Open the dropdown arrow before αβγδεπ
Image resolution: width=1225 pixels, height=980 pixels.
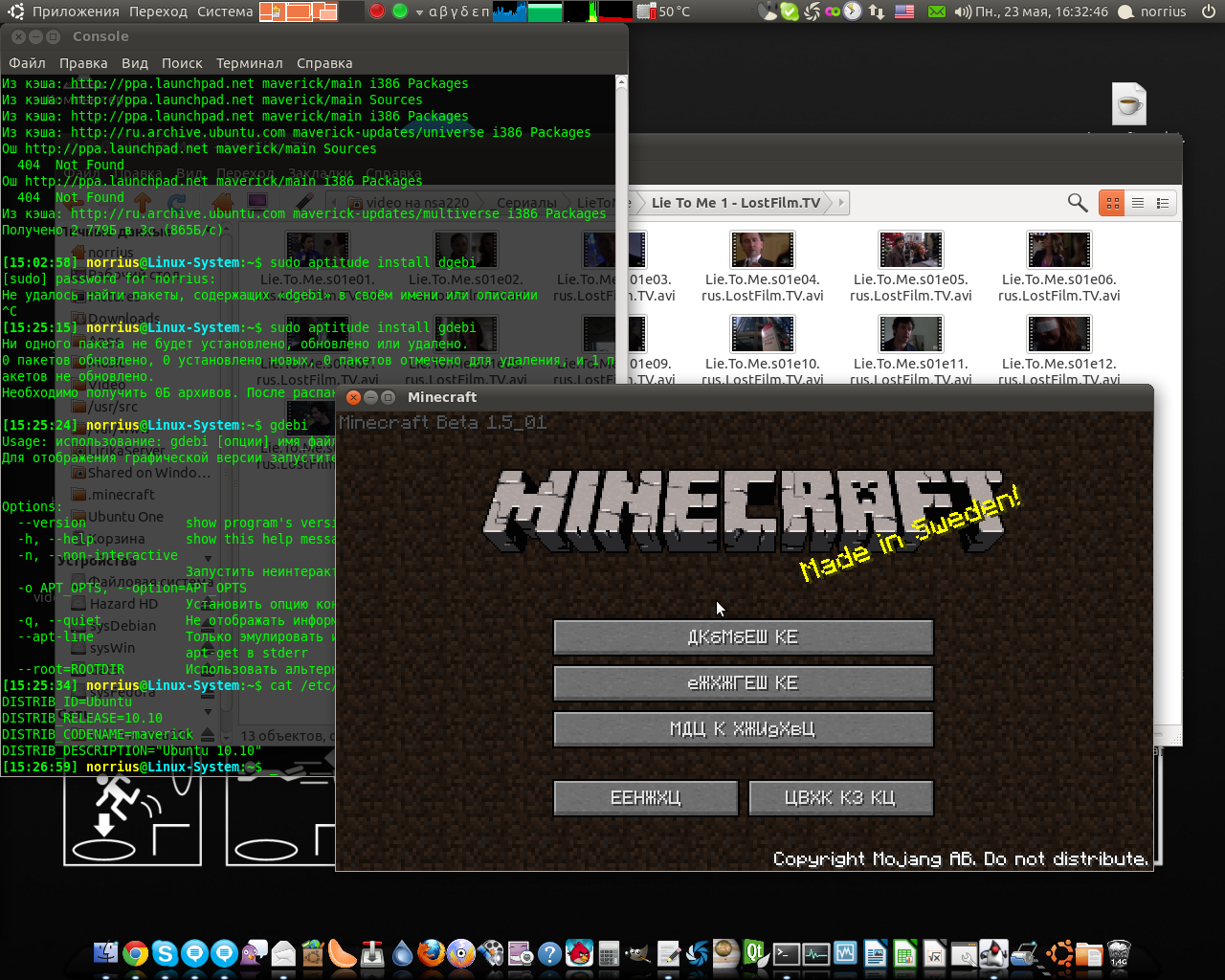coord(419,12)
